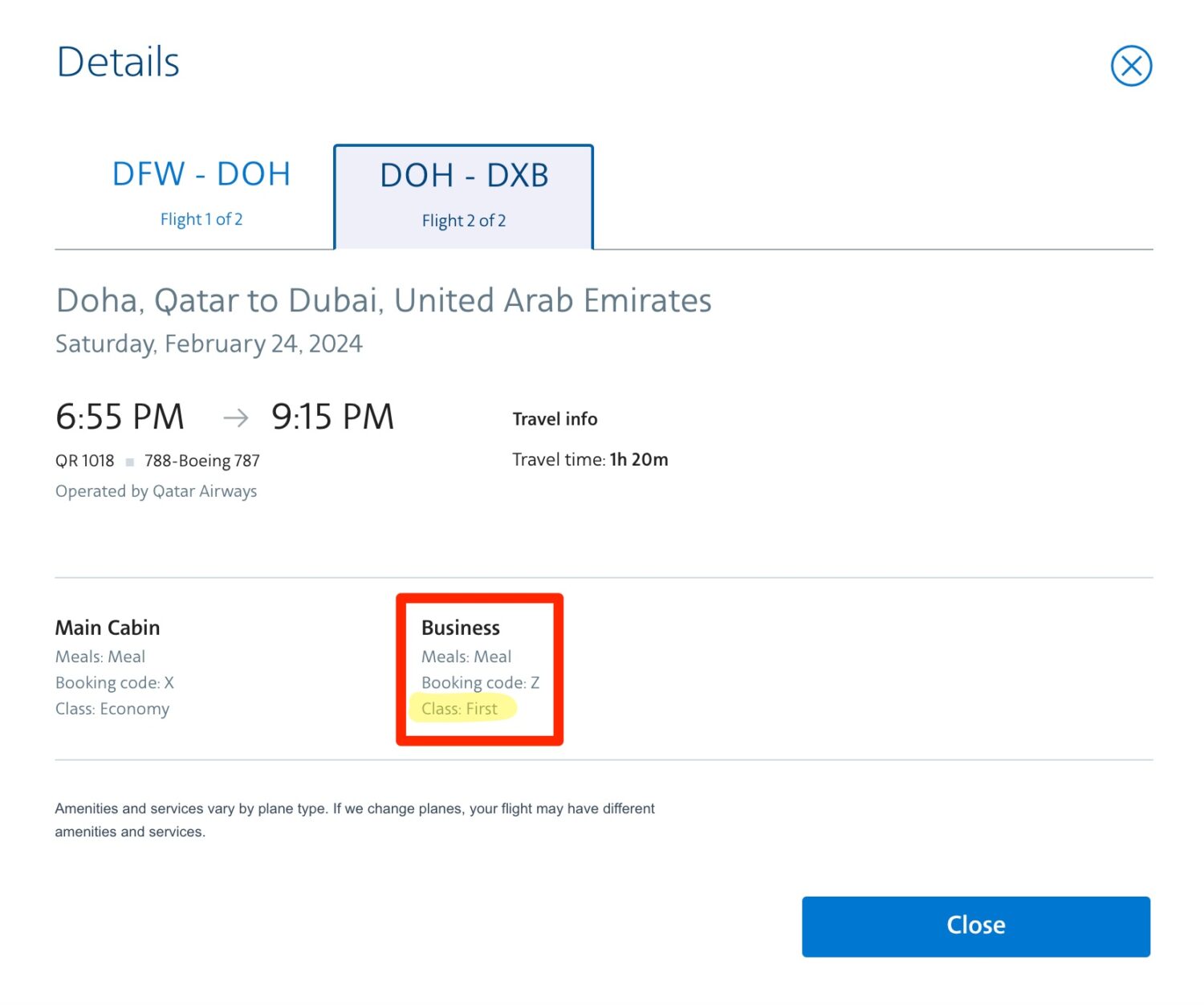
Task: Click the Class: Economy text
Action: click(112, 709)
